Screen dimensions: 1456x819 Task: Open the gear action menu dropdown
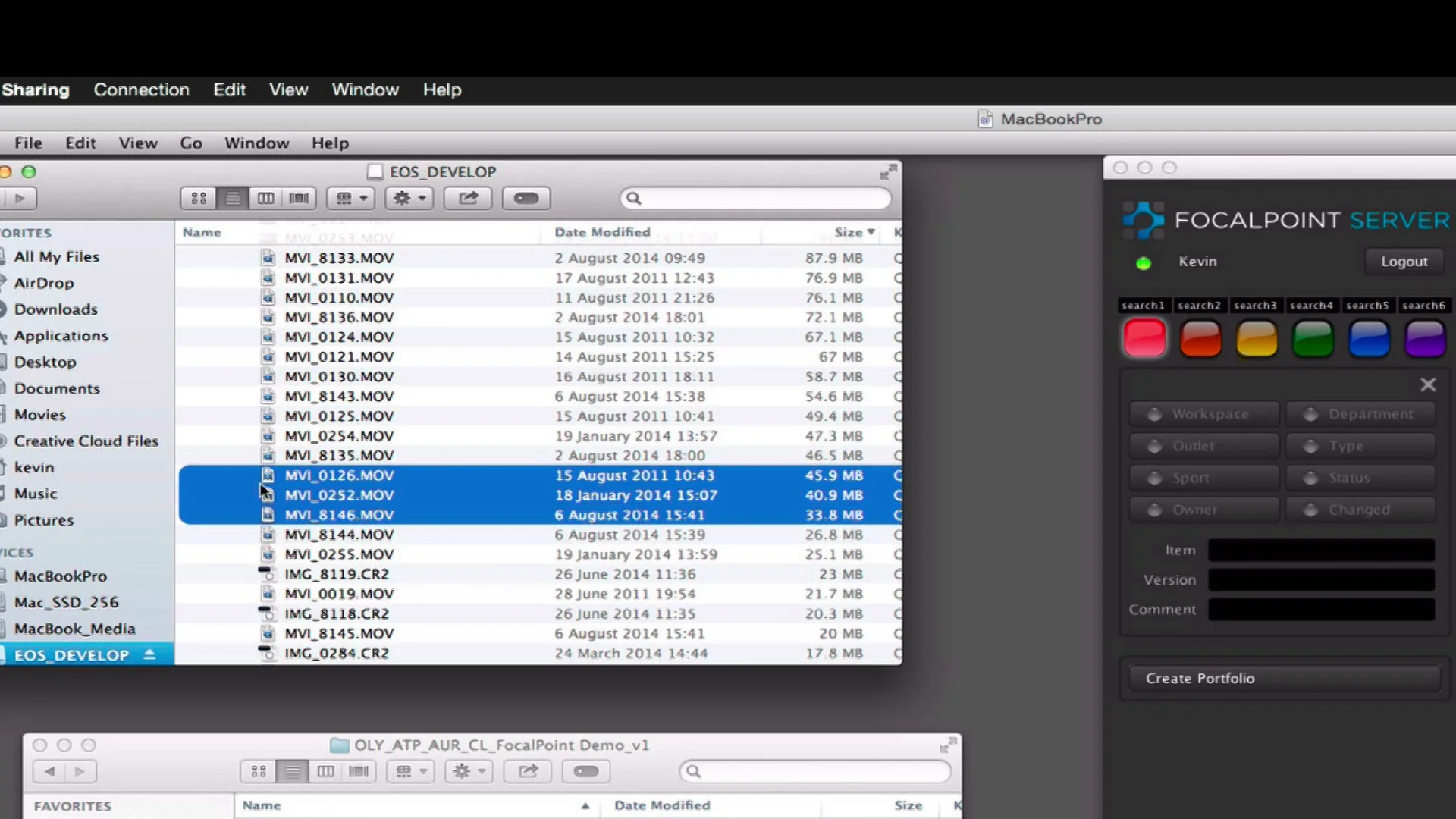pos(408,198)
